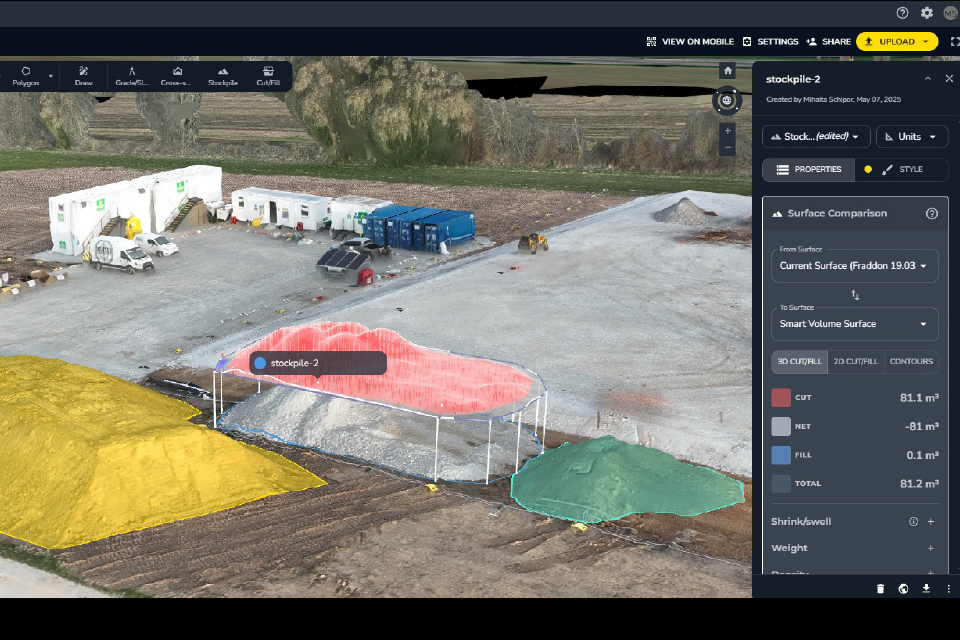Switch to 2D Cut/Fill view
Image resolution: width=960 pixels, height=640 pixels.
coord(856,361)
